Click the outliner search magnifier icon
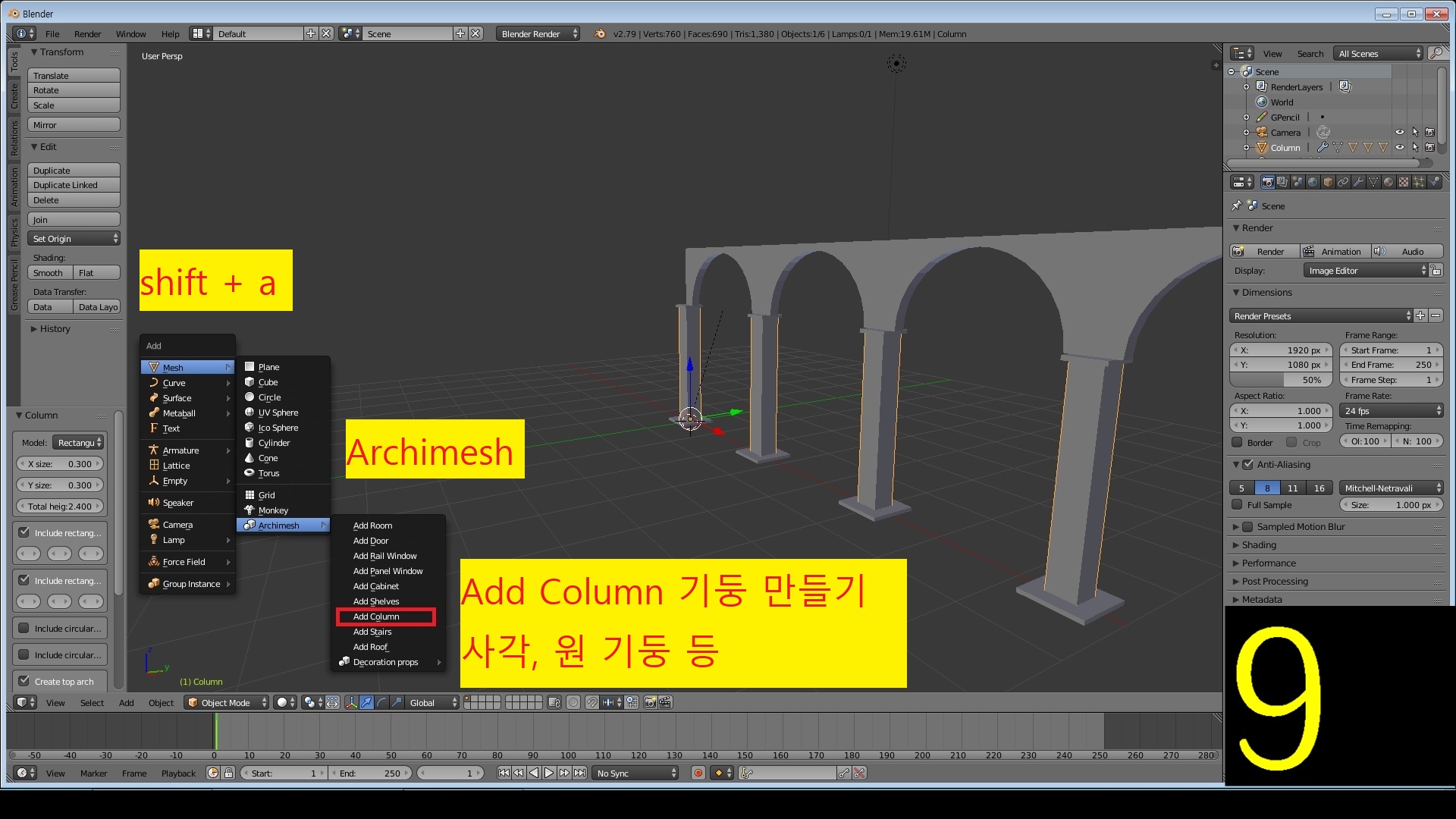Viewport: 1456px width, 819px height. 1436,53
